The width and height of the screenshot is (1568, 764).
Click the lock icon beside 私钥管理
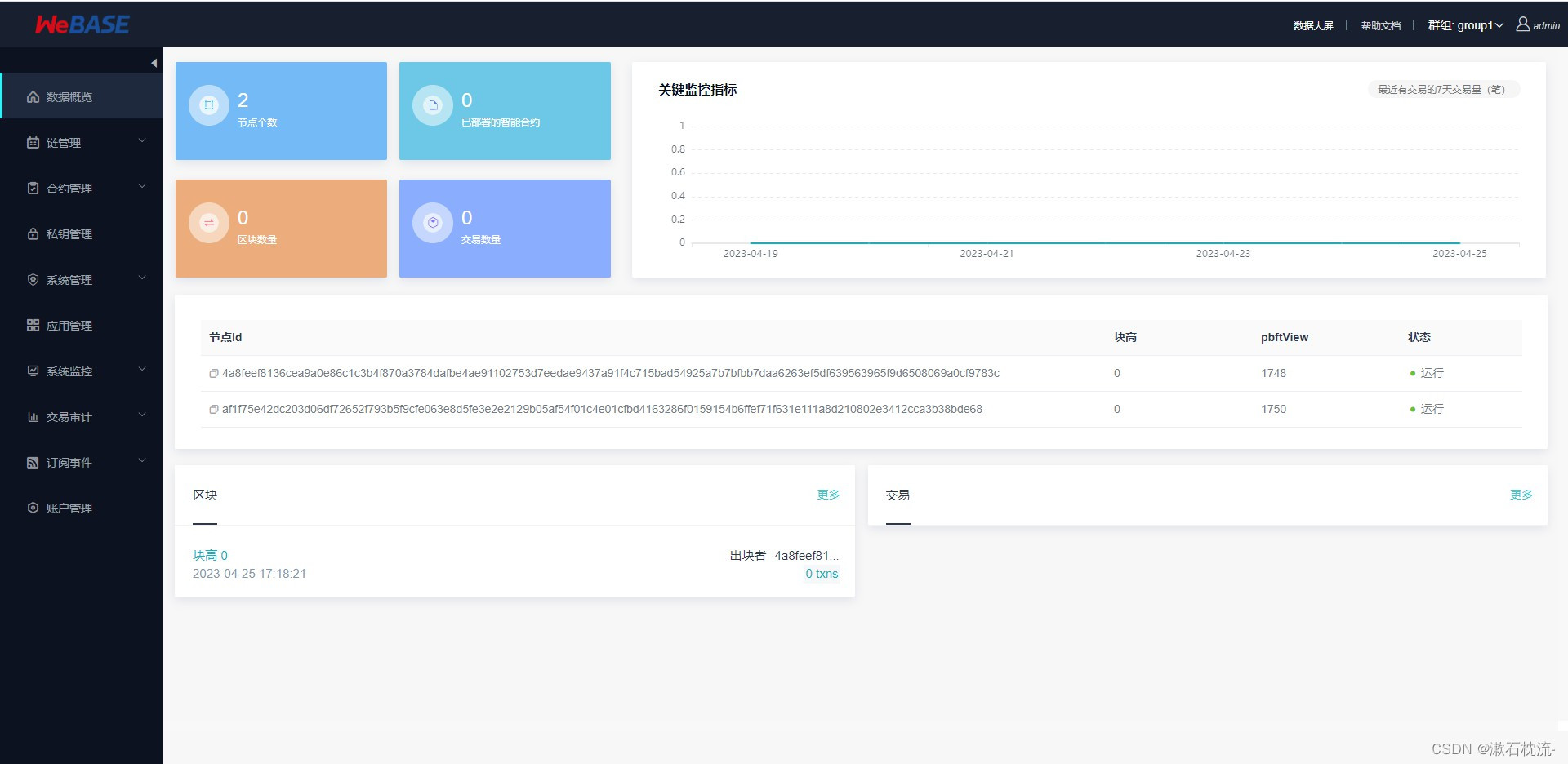tap(33, 234)
